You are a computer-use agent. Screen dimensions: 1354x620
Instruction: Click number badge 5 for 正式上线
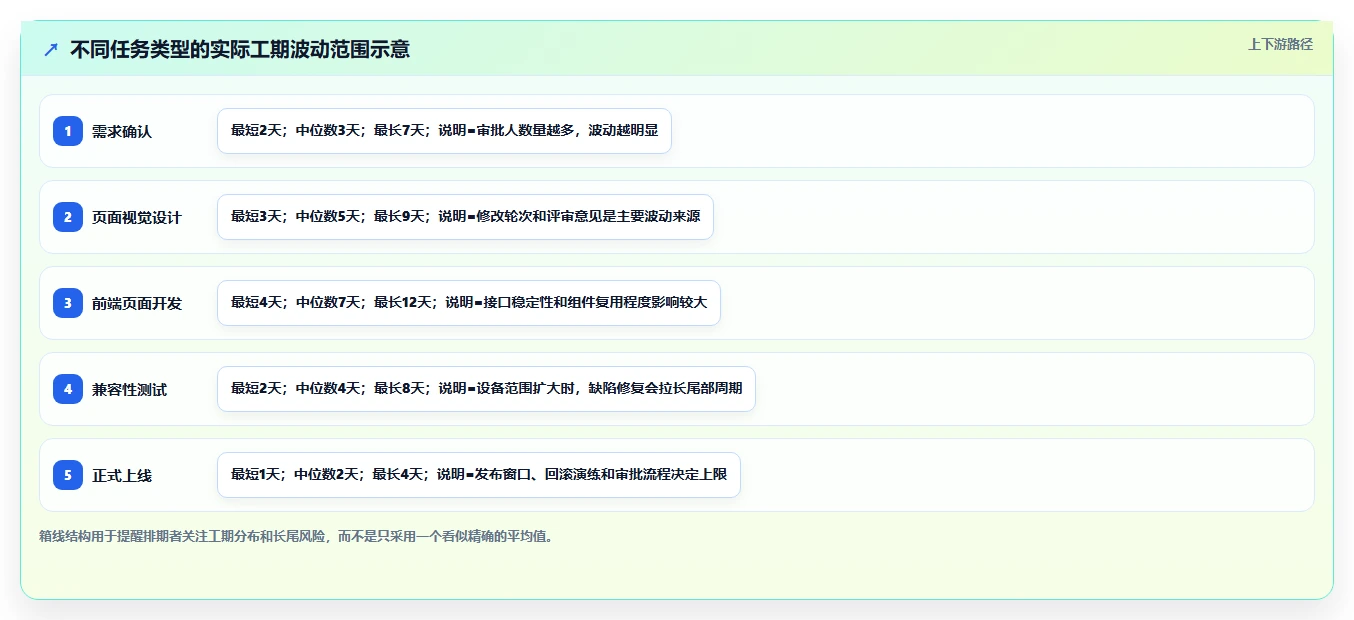coord(68,475)
